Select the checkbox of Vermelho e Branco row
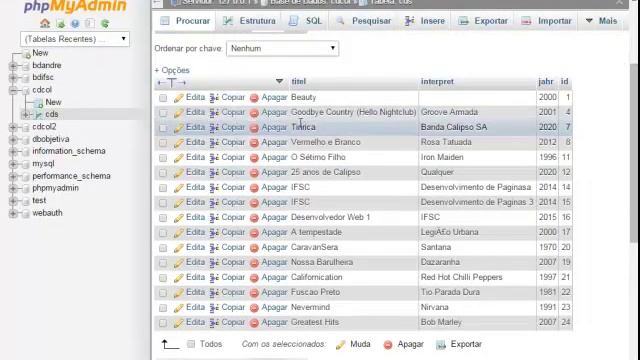 (163, 143)
